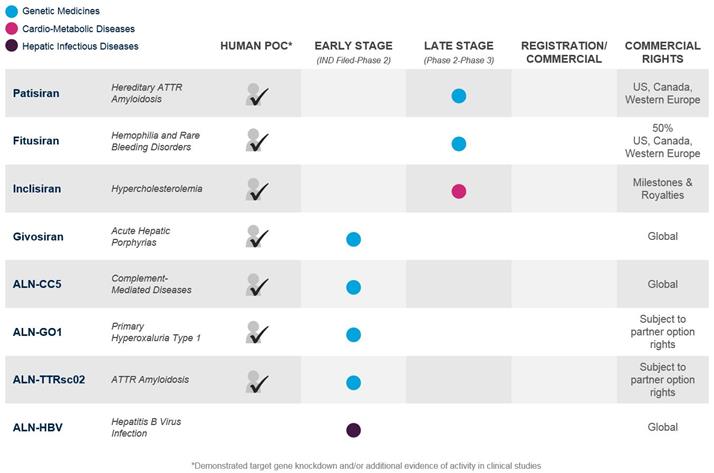
Task: Click the Givosiran human POC checkmark icon
Action: pos(258,238)
